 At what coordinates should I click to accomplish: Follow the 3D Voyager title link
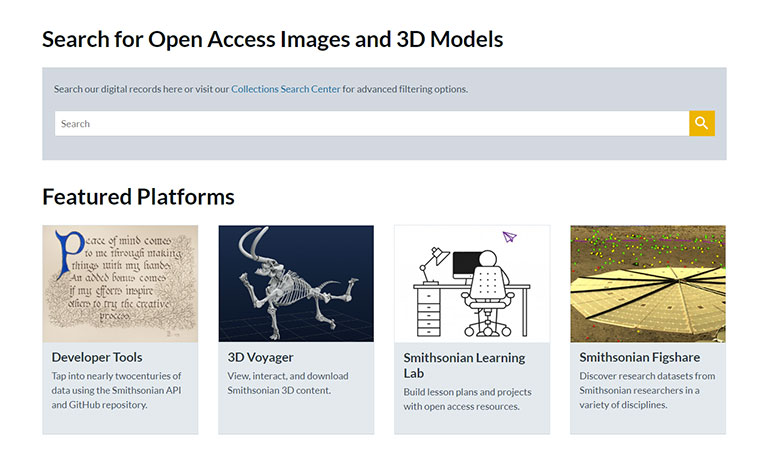[260, 357]
